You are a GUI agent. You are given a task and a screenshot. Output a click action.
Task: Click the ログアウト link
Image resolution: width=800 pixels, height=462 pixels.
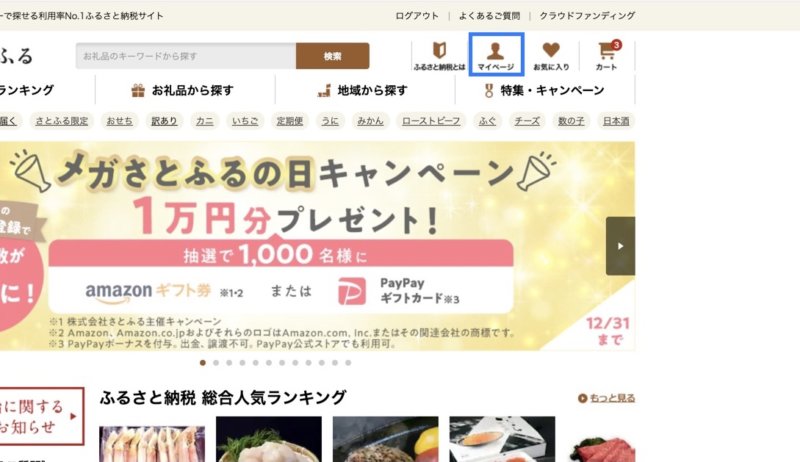pyautogui.click(x=417, y=16)
